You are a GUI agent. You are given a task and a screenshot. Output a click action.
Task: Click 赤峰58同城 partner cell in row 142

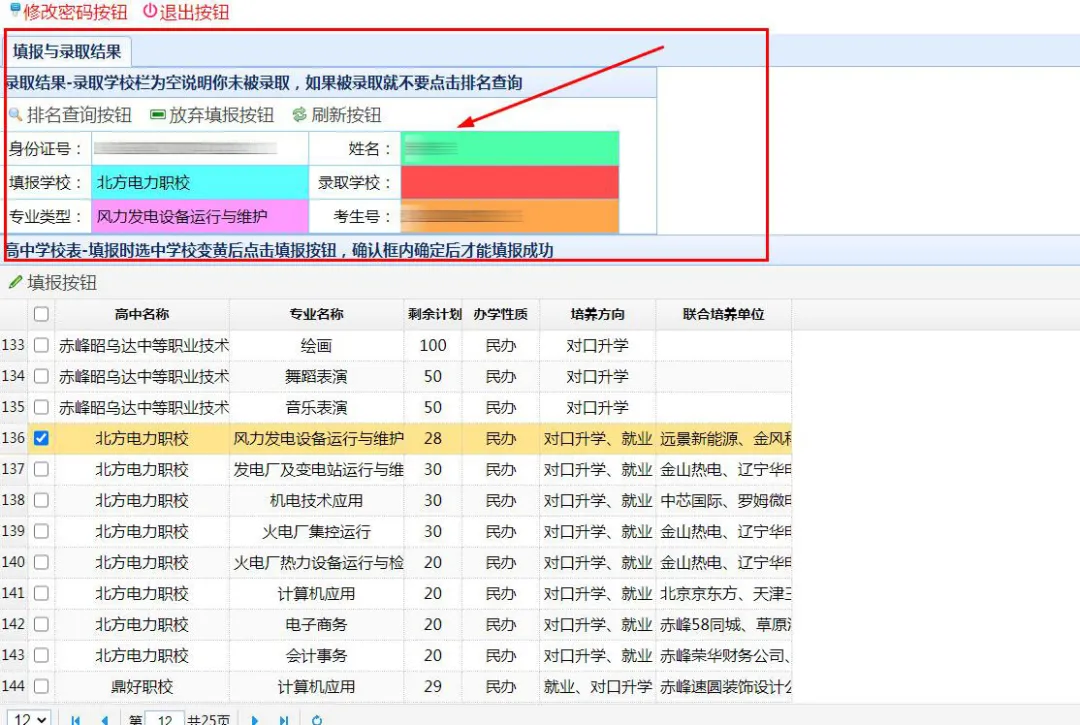click(x=724, y=624)
